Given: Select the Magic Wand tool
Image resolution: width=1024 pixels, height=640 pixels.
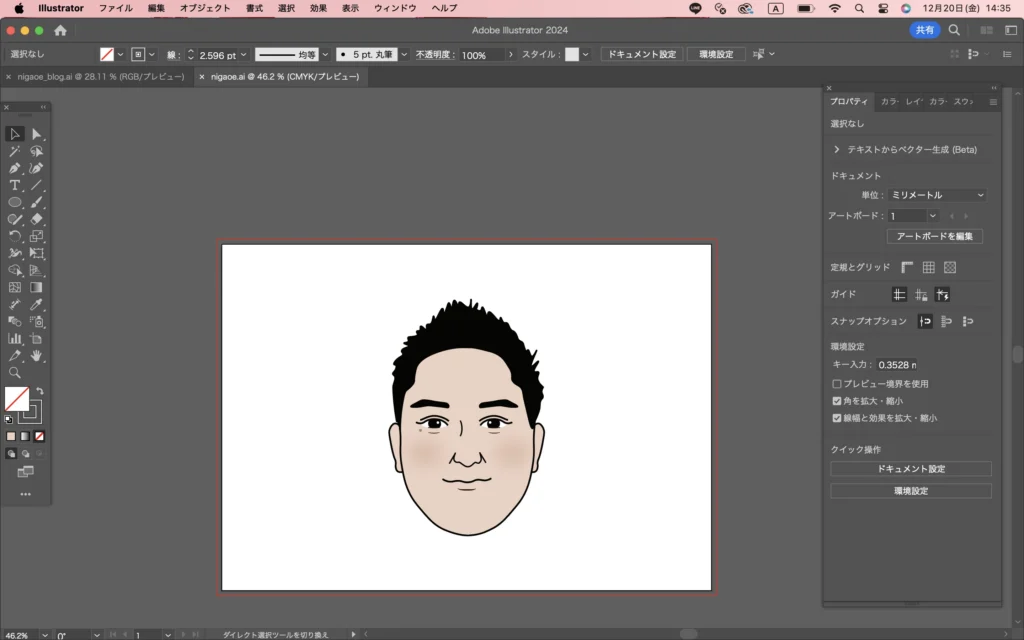Looking at the screenshot, I should point(15,151).
